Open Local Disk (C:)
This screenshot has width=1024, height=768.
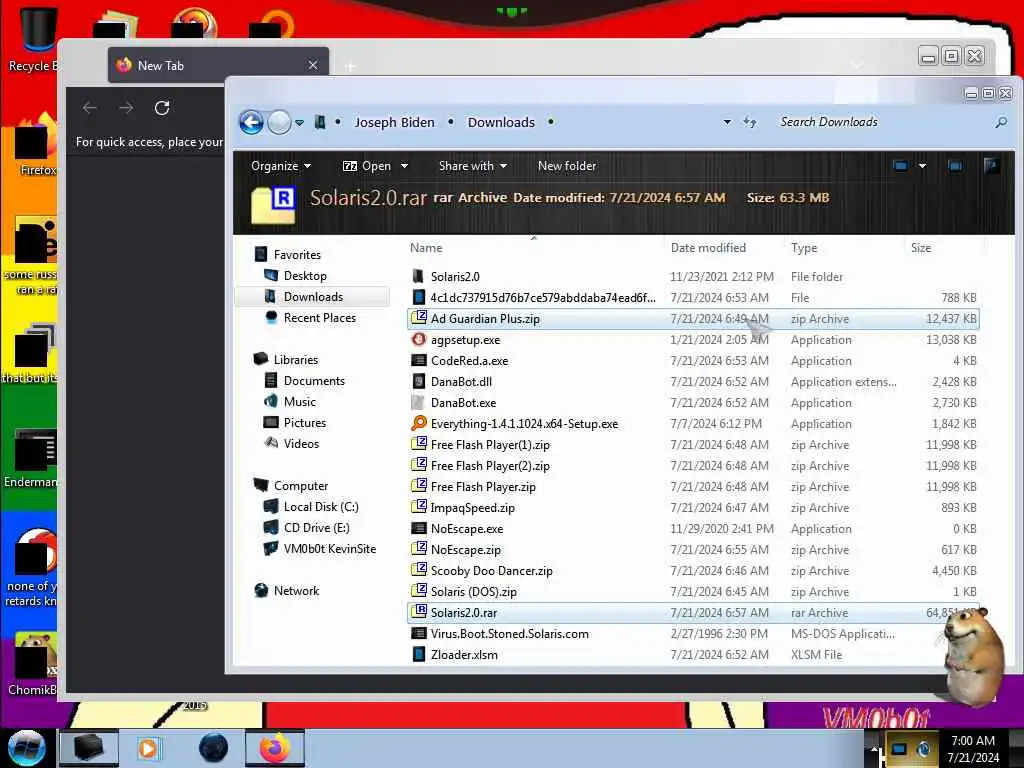[x=321, y=507]
